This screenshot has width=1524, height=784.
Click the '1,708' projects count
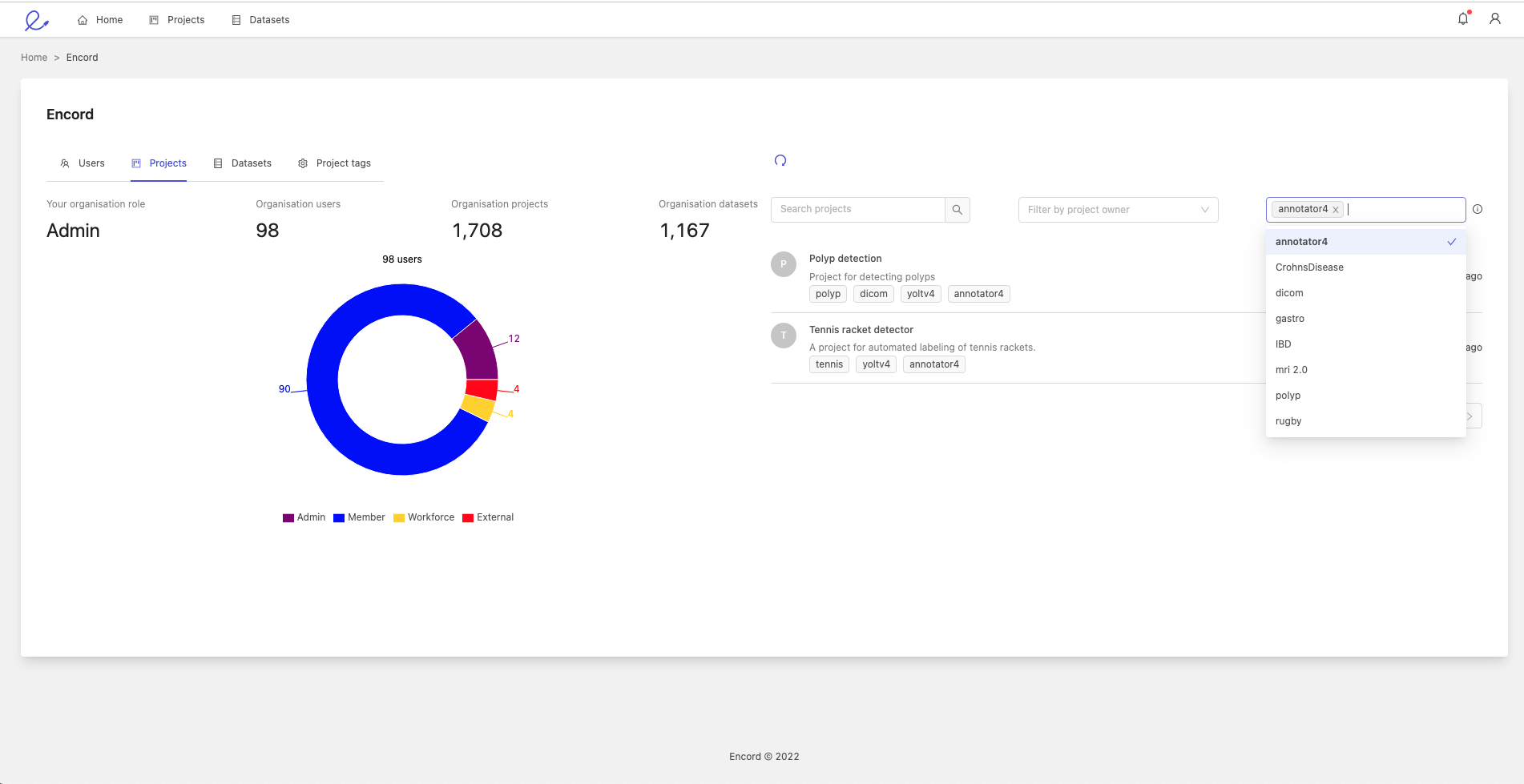[x=477, y=231]
